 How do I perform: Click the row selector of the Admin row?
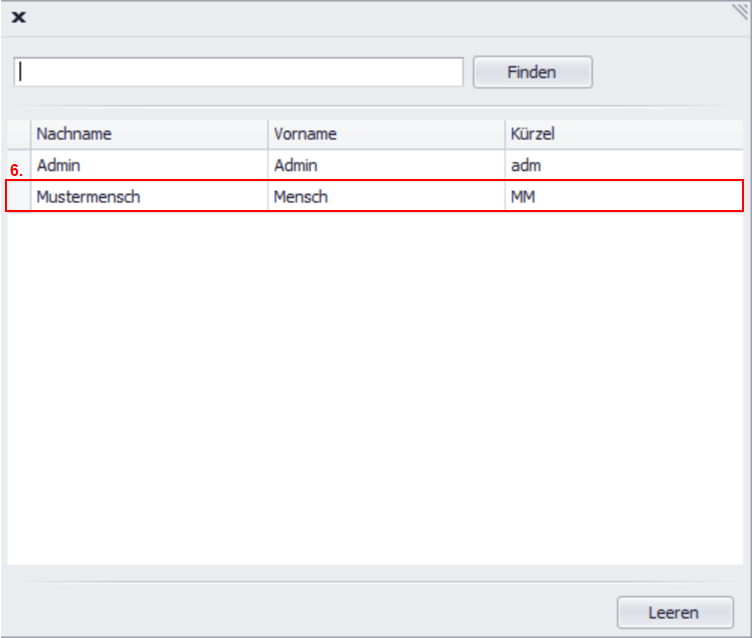pyautogui.click(x=19, y=165)
